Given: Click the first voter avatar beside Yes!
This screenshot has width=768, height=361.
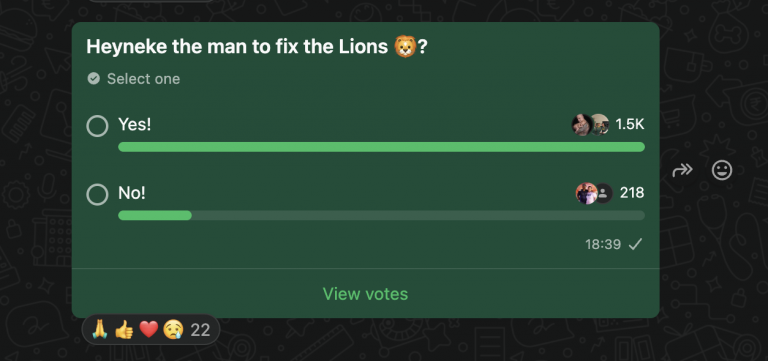Looking at the screenshot, I should coord(582,125).
